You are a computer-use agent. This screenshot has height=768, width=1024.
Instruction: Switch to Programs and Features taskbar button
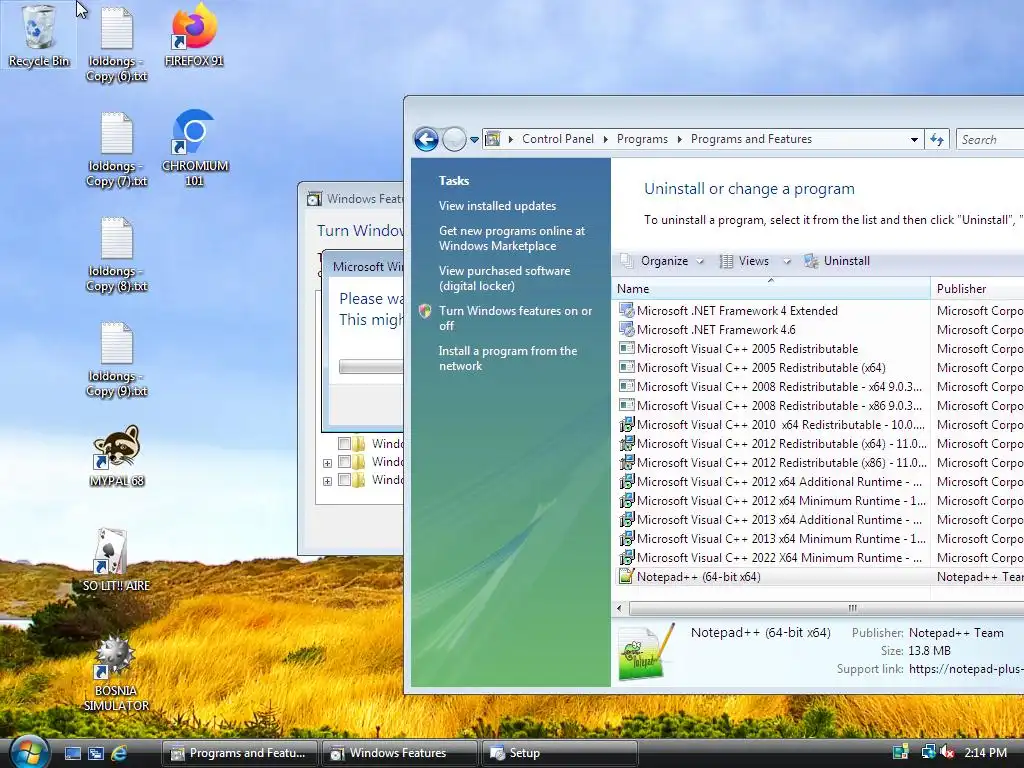pyautogui.click(x=240, y=753)
